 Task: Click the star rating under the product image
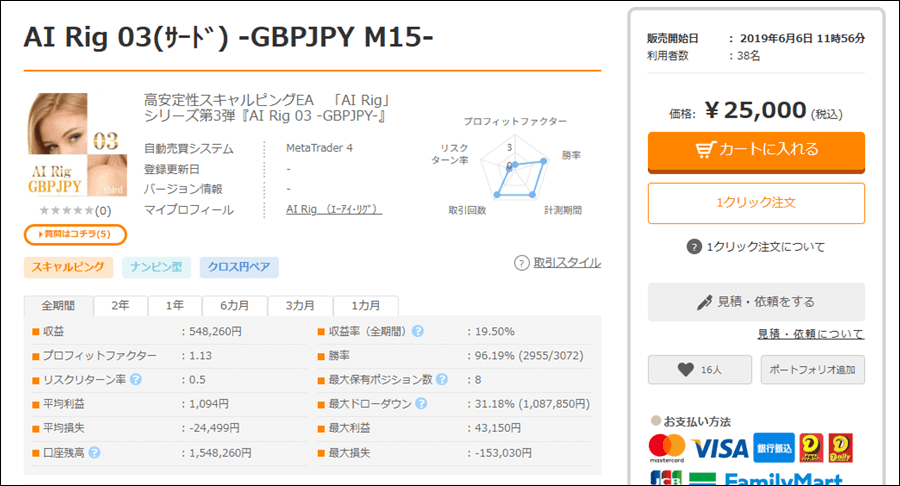click(67, 211)
